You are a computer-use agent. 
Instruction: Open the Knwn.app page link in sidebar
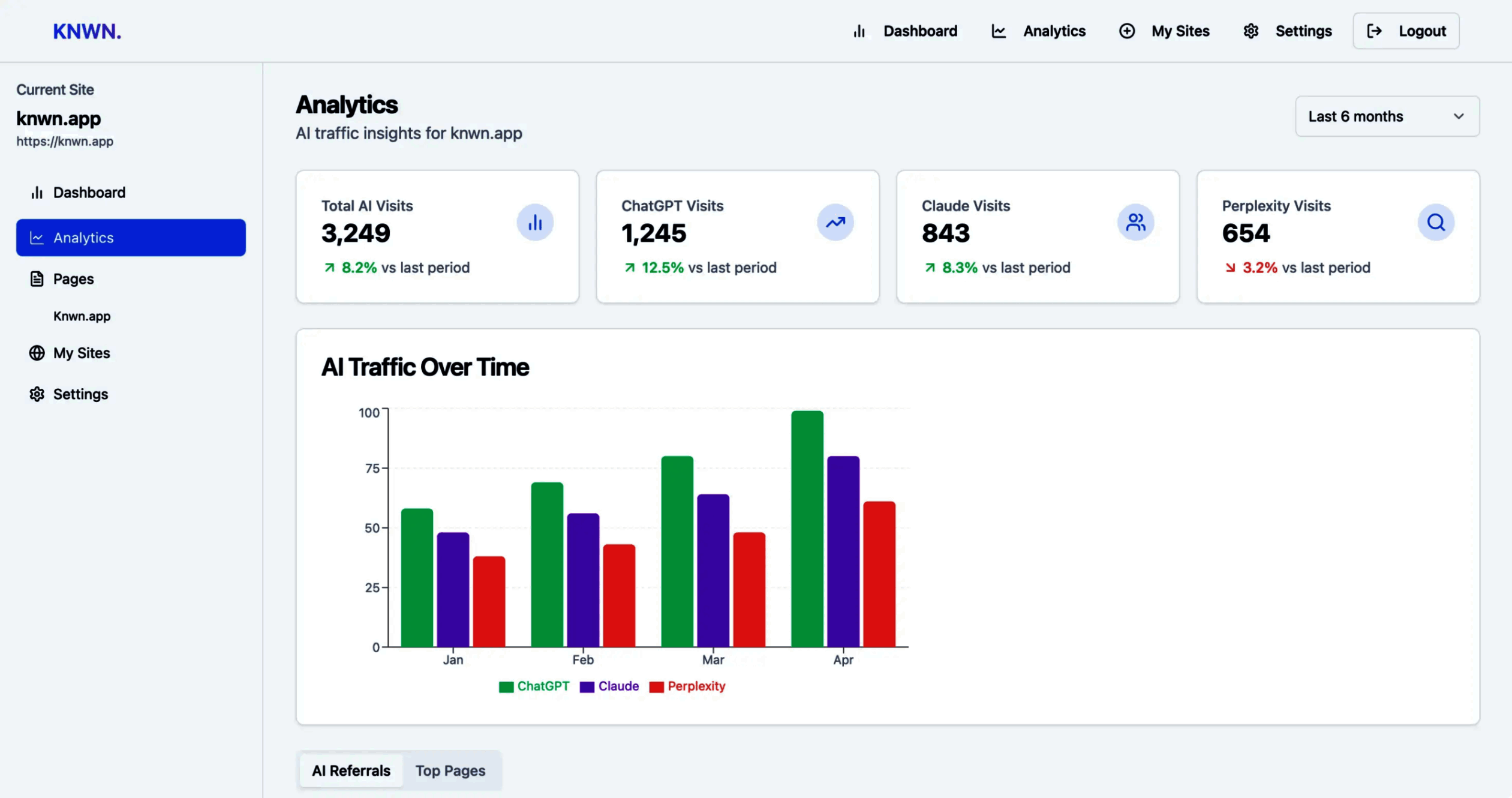(82, 316)
